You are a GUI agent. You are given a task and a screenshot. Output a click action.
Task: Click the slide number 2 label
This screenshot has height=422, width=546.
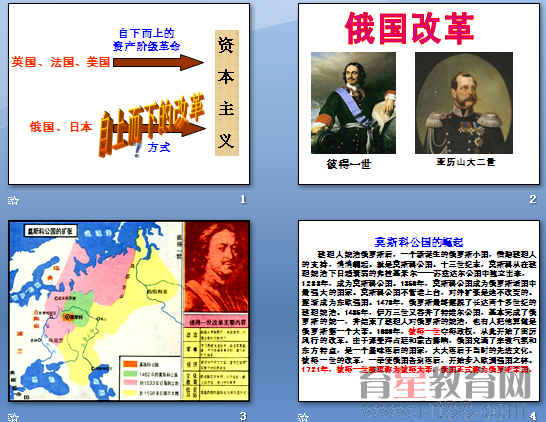532,199
